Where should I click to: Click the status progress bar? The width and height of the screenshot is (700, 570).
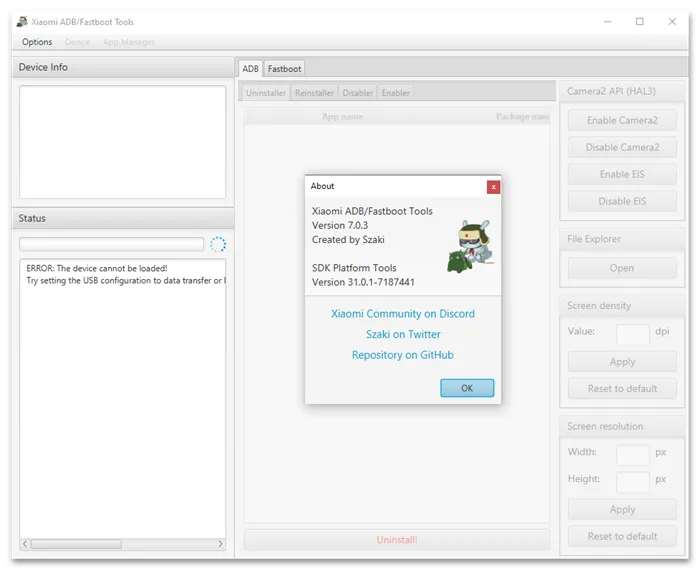[x=111, y=244]
